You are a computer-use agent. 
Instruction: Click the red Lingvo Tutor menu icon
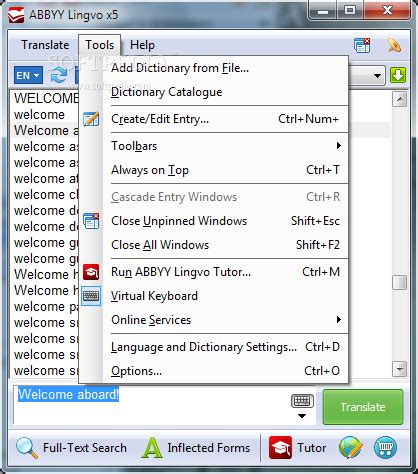tap(91, 272)
